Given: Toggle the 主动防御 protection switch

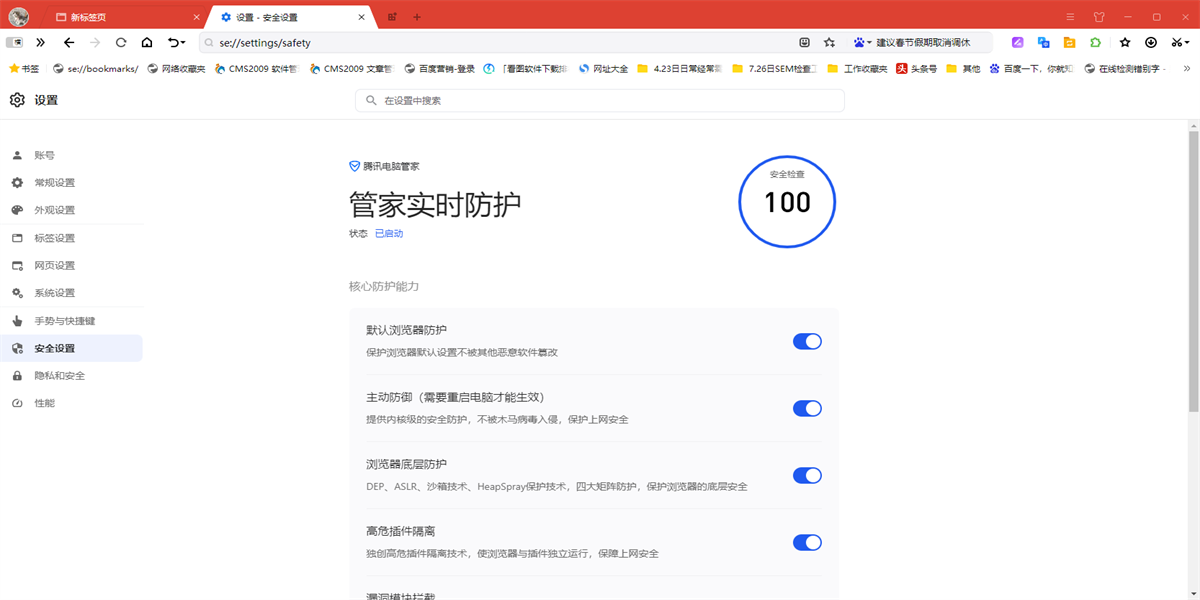Looking at the screenshot, I should tap(807, 408).
